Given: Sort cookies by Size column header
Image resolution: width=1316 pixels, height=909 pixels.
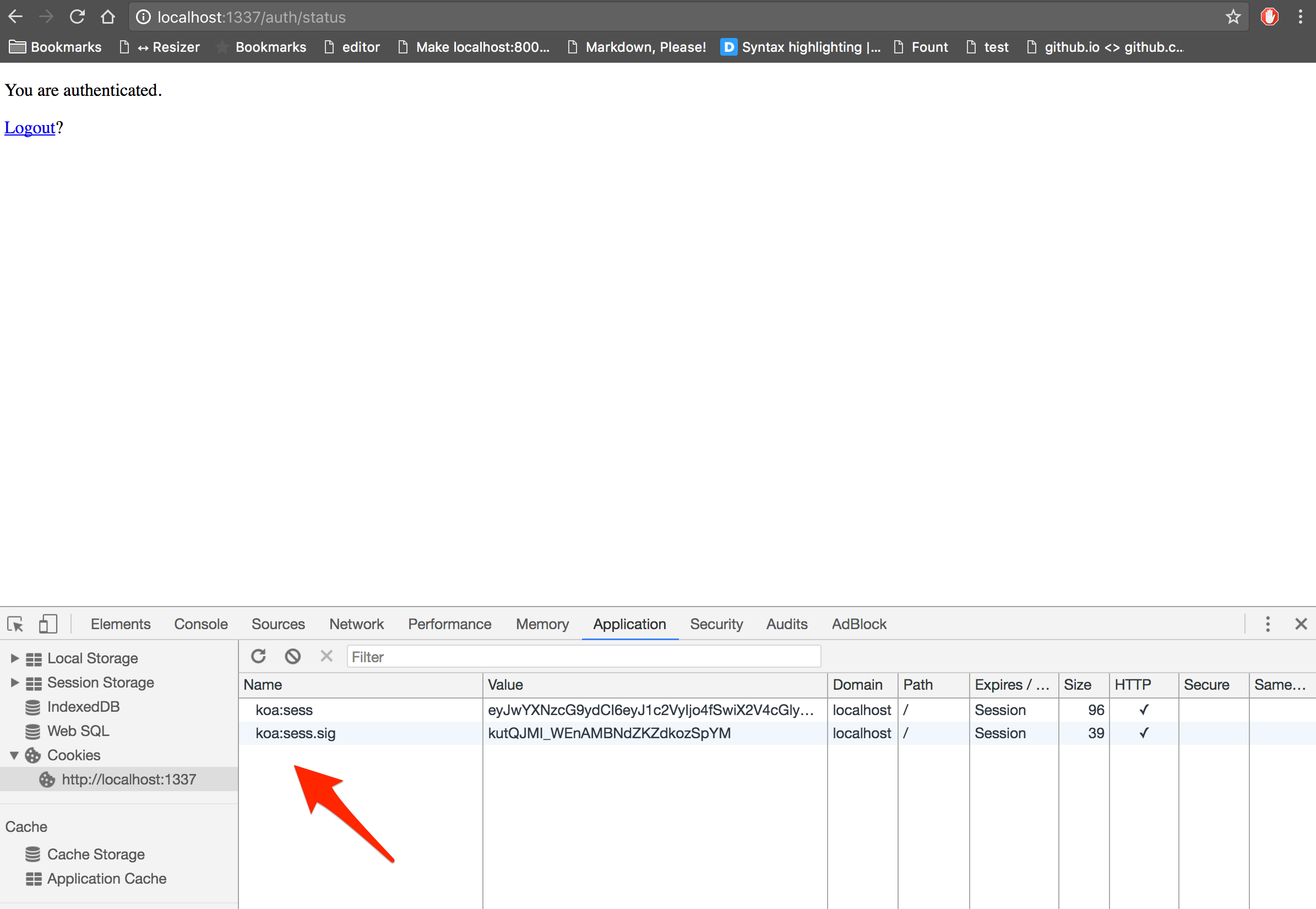Looking at the screenshot, I should click(x=1083, y=685).
